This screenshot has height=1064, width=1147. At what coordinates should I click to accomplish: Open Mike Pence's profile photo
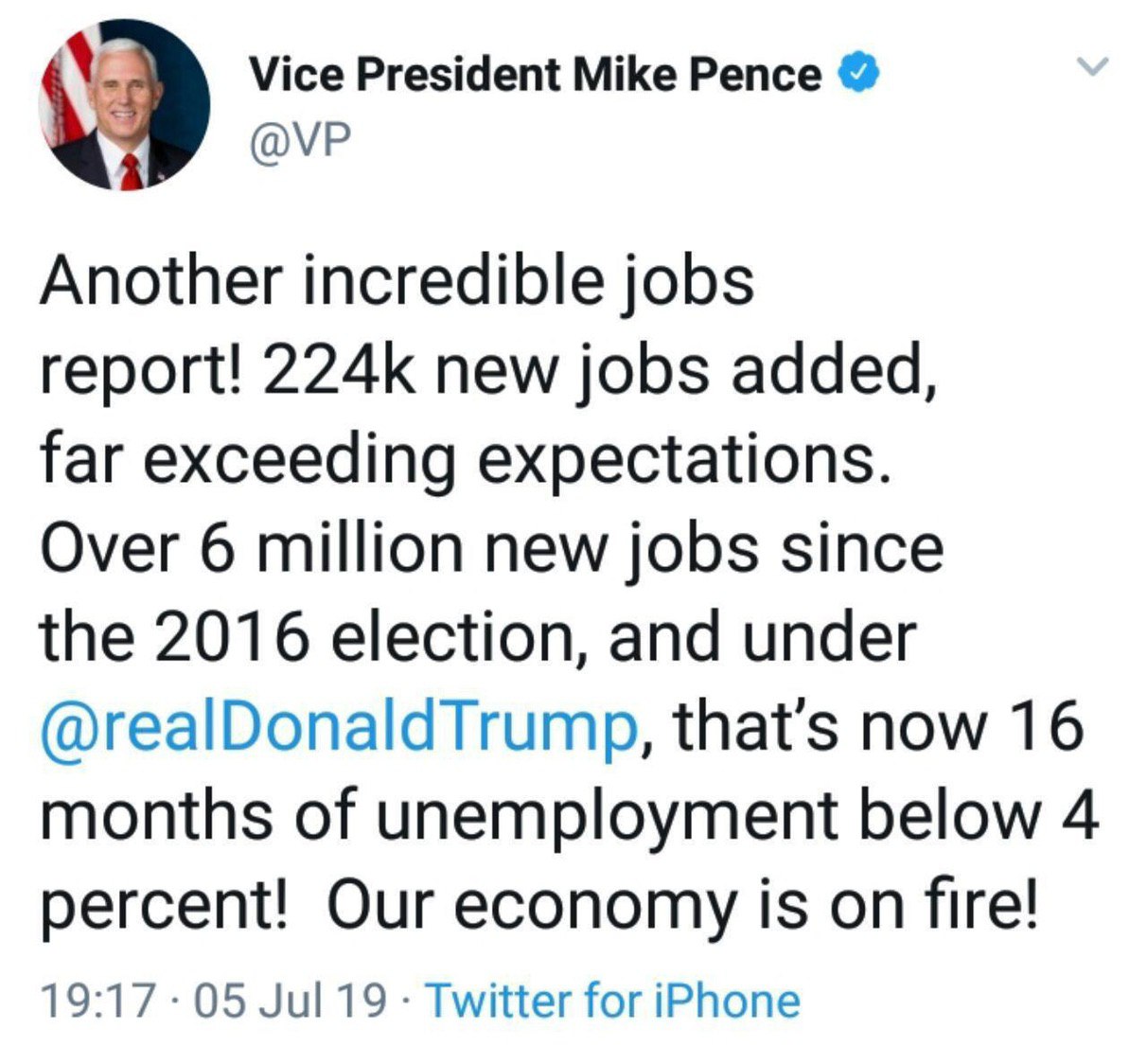pyautogui.click(x=125, y=102)
